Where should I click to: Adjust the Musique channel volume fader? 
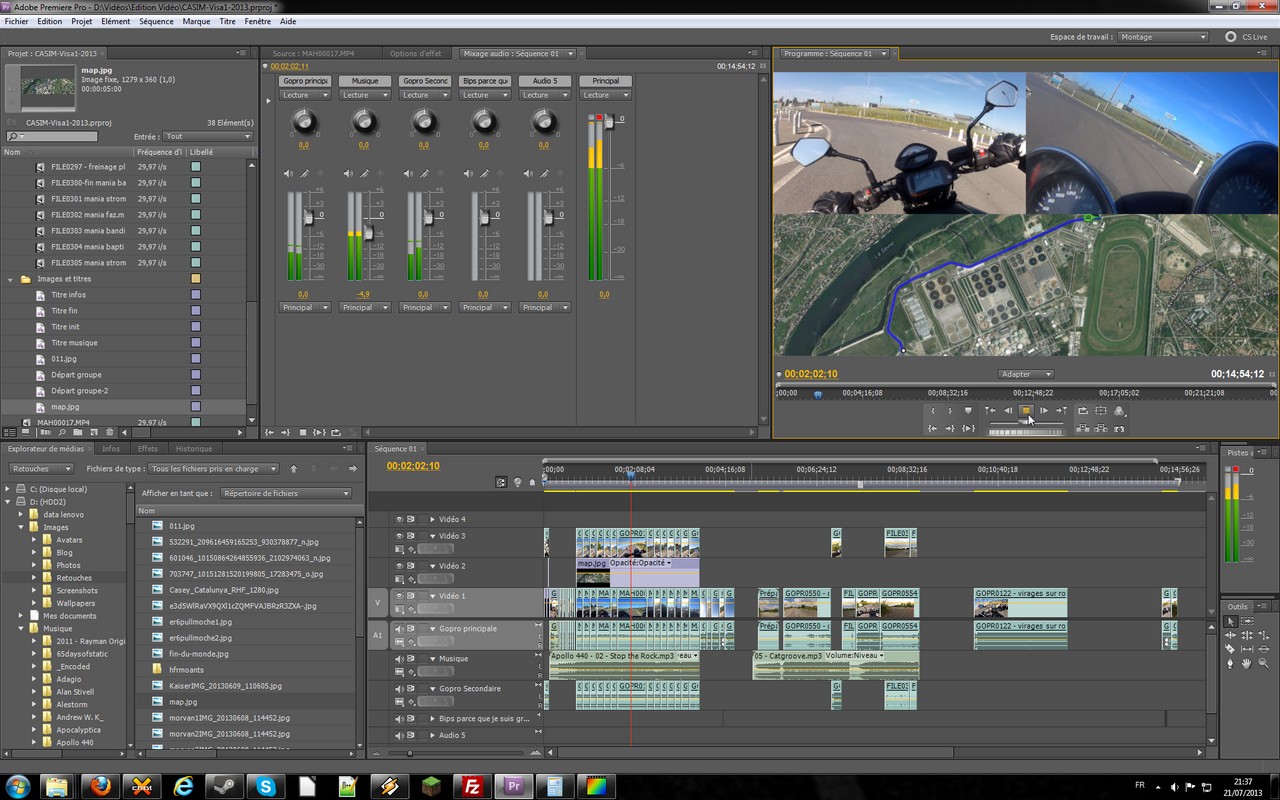[368, 232]
